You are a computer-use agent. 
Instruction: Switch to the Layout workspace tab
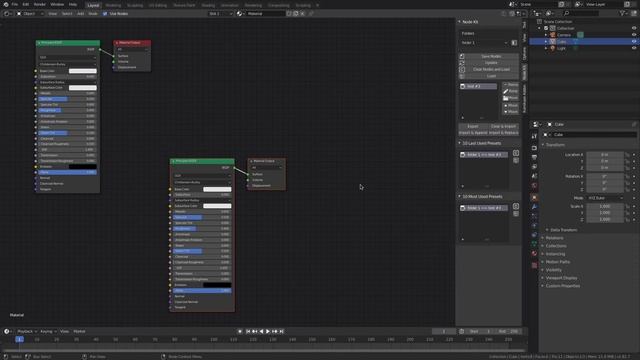point(93,5)
